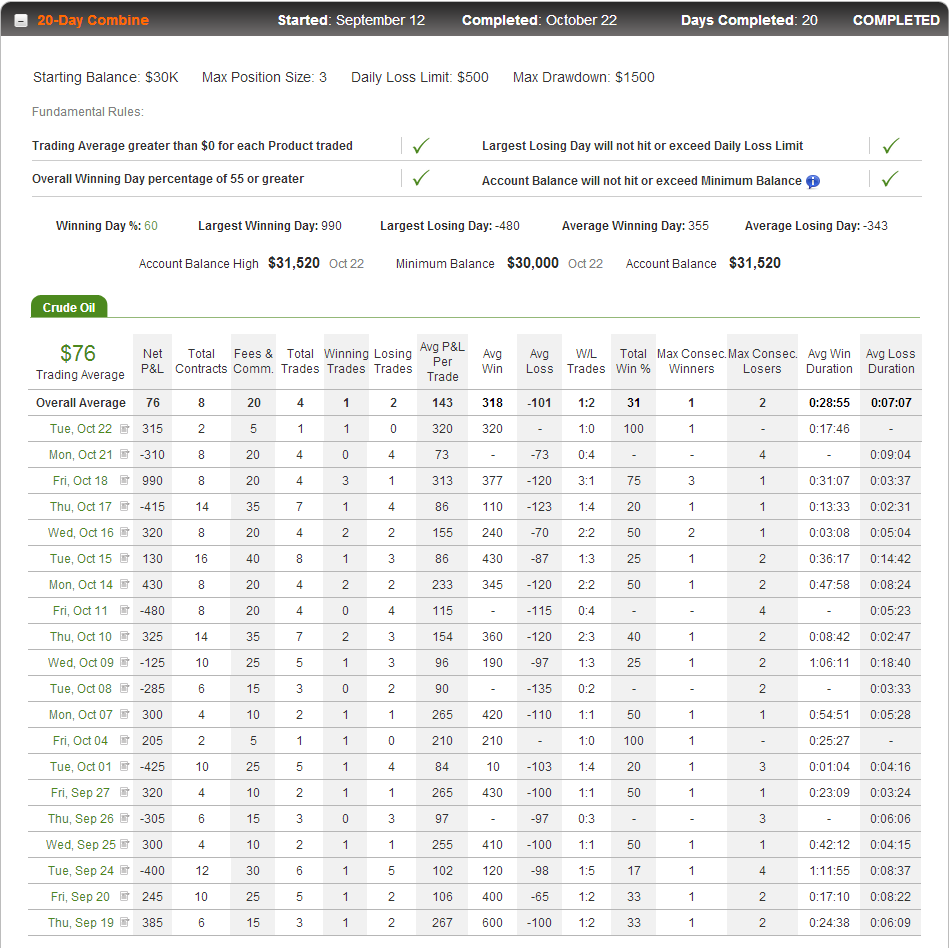Click the Max Consec. Winners header
The image size is (951, 948).
click(691, 361)
